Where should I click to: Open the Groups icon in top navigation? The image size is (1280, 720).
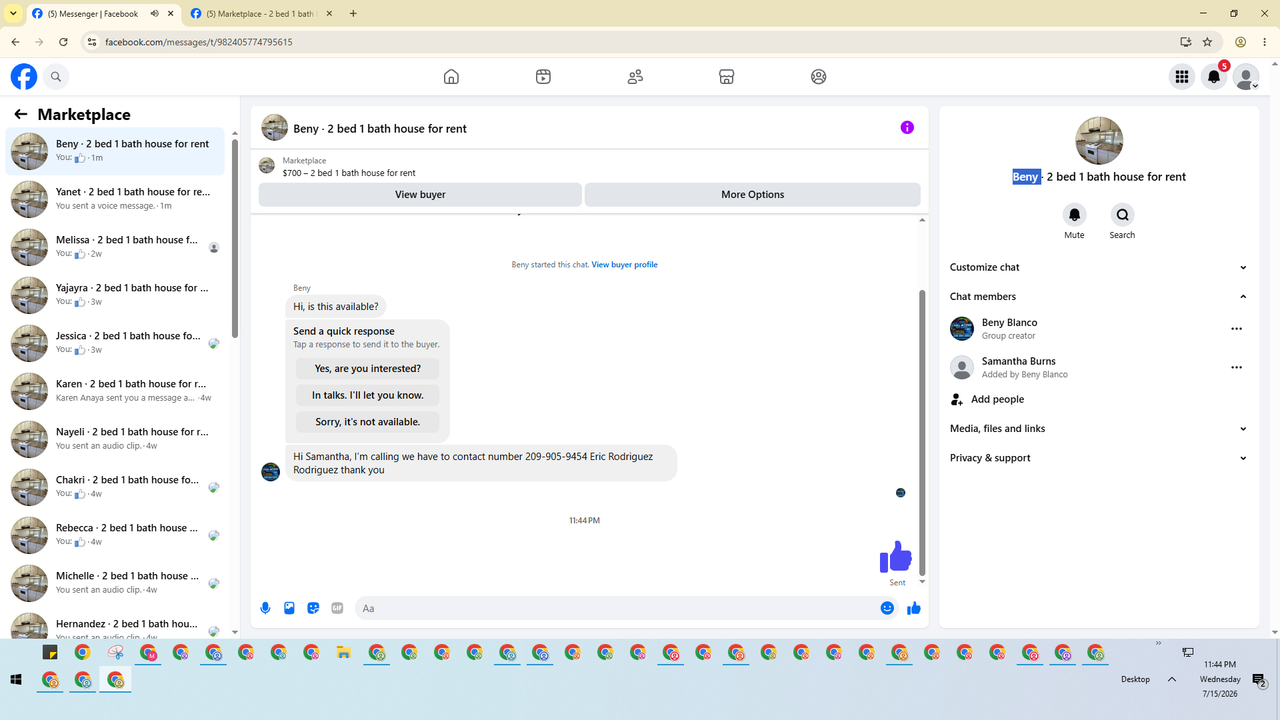coord(819,77)
